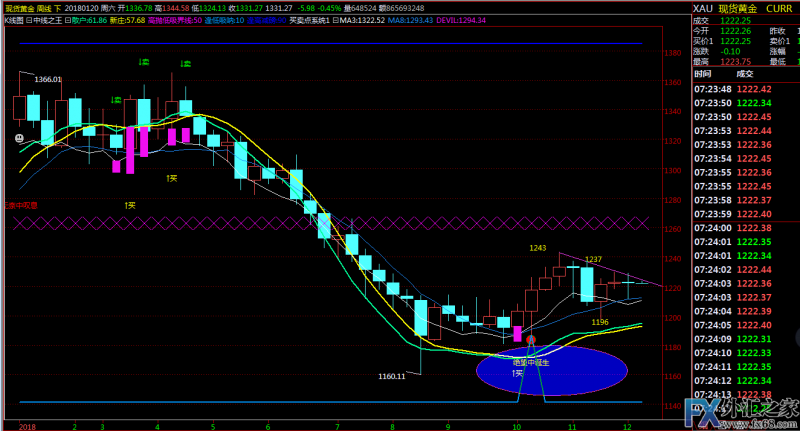
Task: Click the smiley face icon on chart
Action: (19, 137)
